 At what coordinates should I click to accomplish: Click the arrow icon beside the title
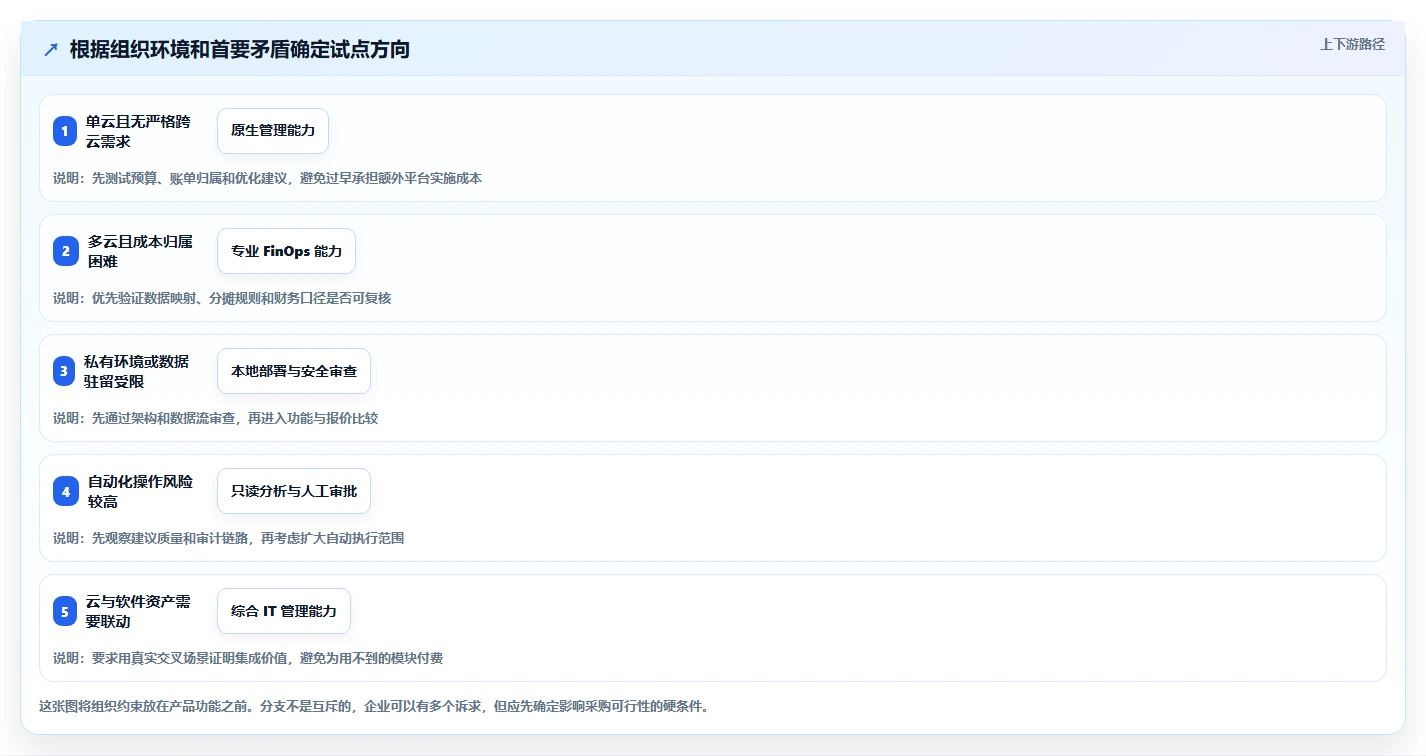coord(51,50)
